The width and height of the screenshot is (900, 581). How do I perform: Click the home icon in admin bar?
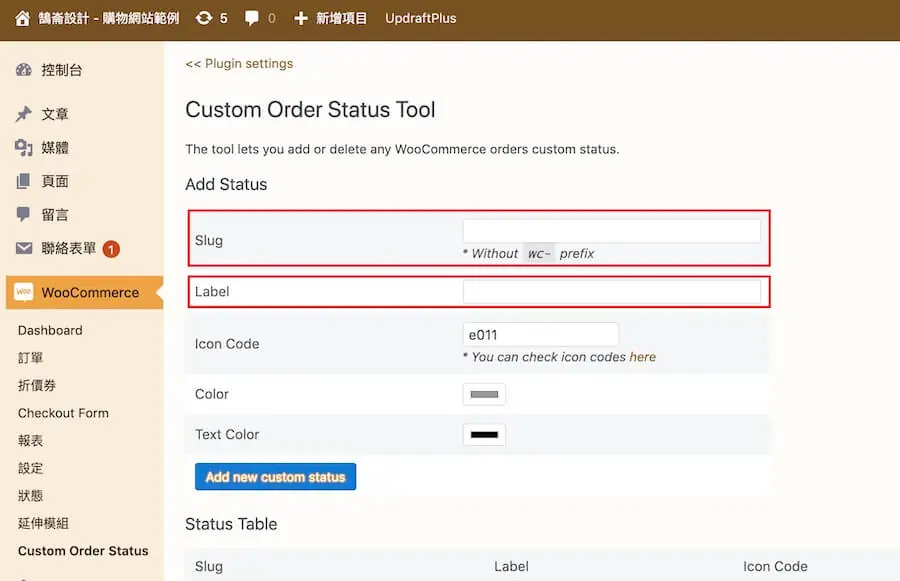click(22, 18)
